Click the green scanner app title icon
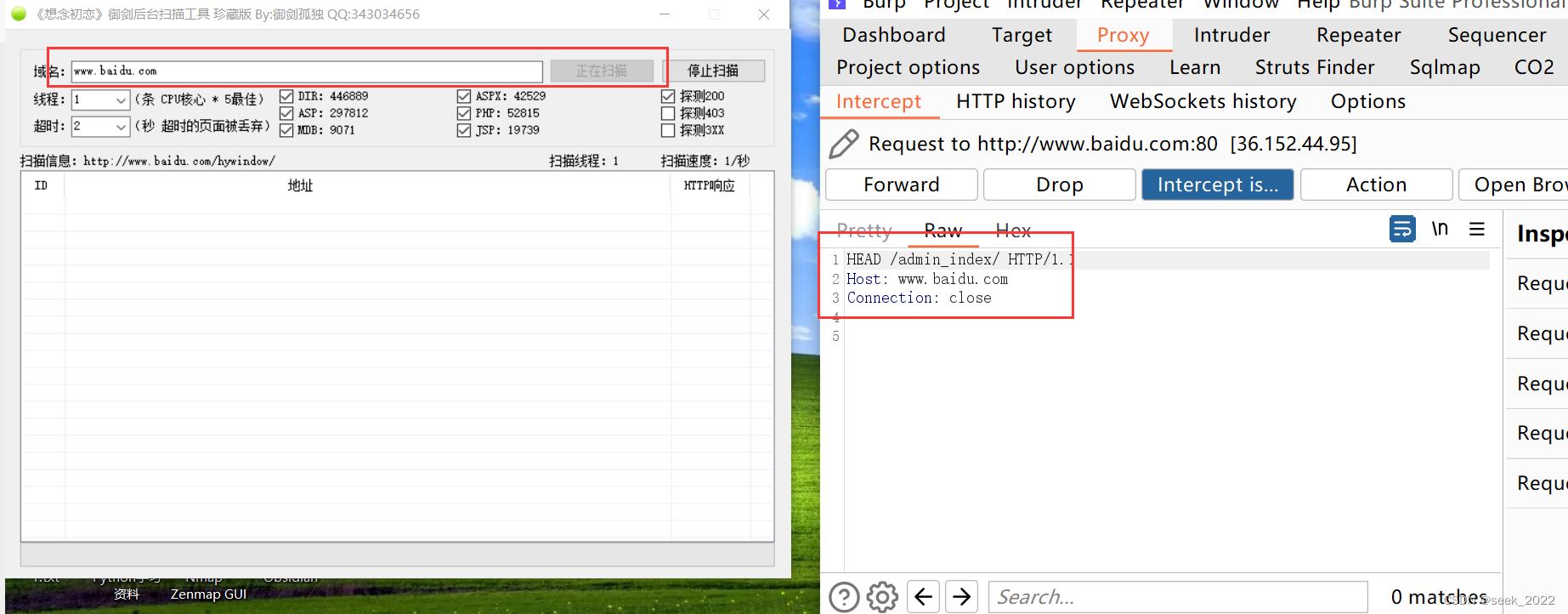 click(x=19, y=14)
